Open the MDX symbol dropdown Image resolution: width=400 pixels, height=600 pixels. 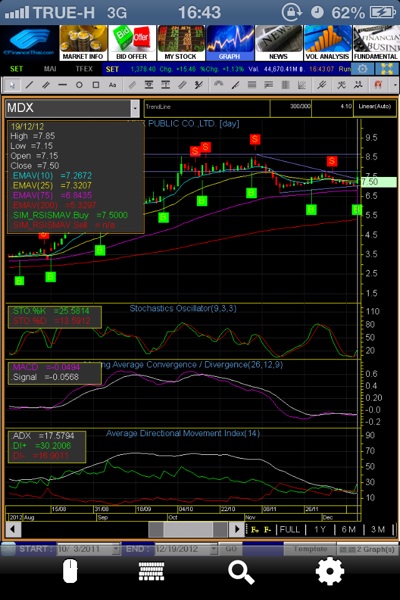[x=135, y=108]
